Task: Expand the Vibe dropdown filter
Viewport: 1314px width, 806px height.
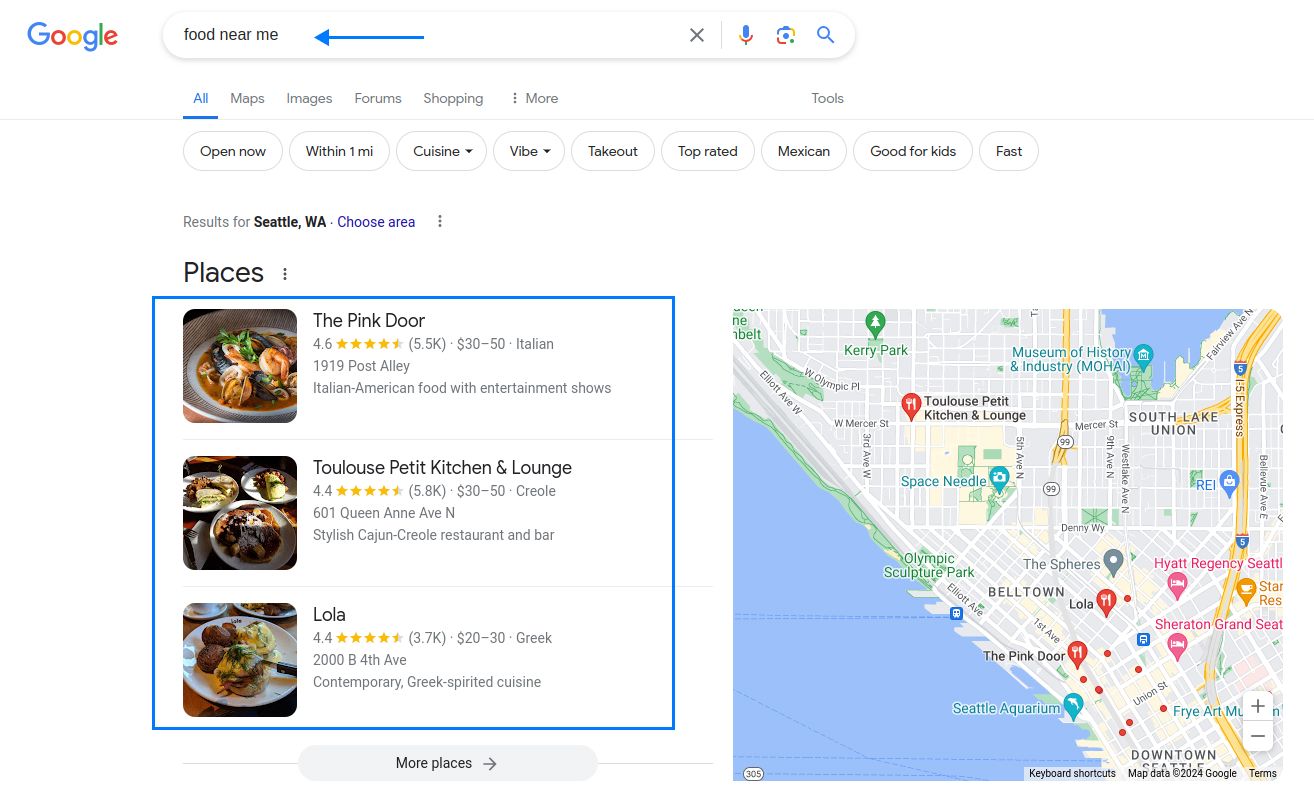Action: (x=529, y=151)
